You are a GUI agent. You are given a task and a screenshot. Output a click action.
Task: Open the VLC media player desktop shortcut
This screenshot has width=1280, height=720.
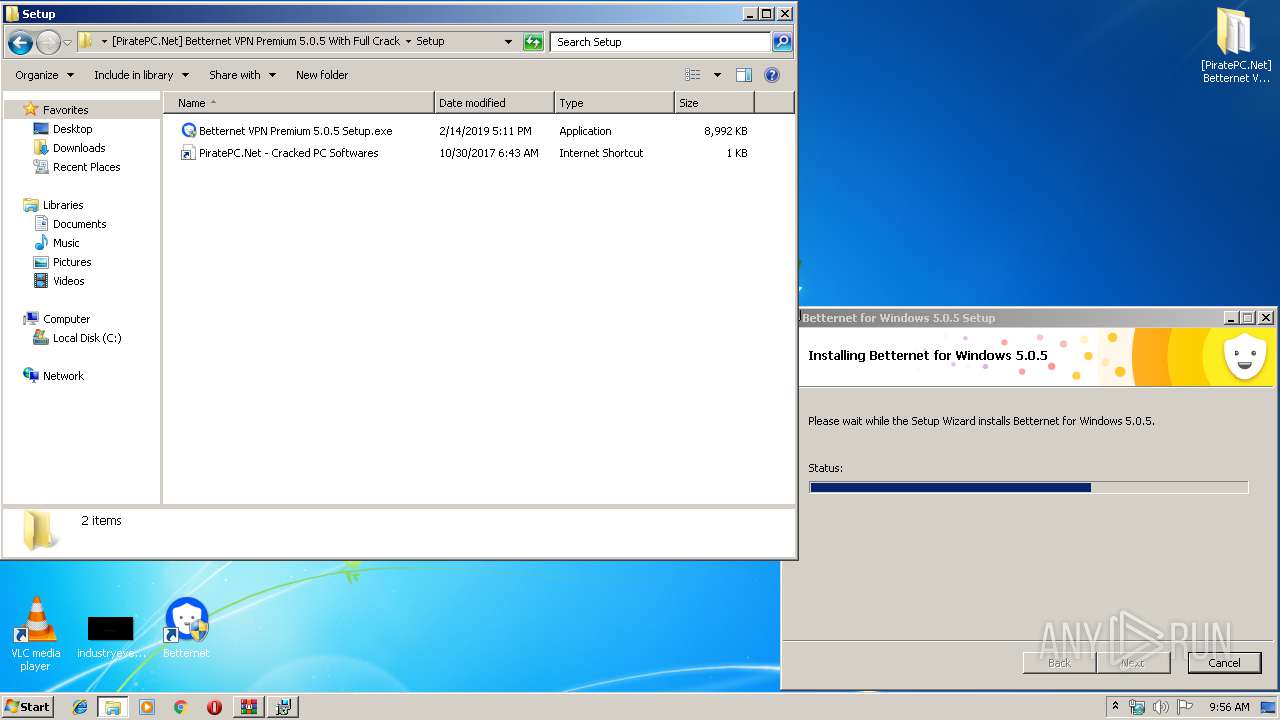coord(36,633)
